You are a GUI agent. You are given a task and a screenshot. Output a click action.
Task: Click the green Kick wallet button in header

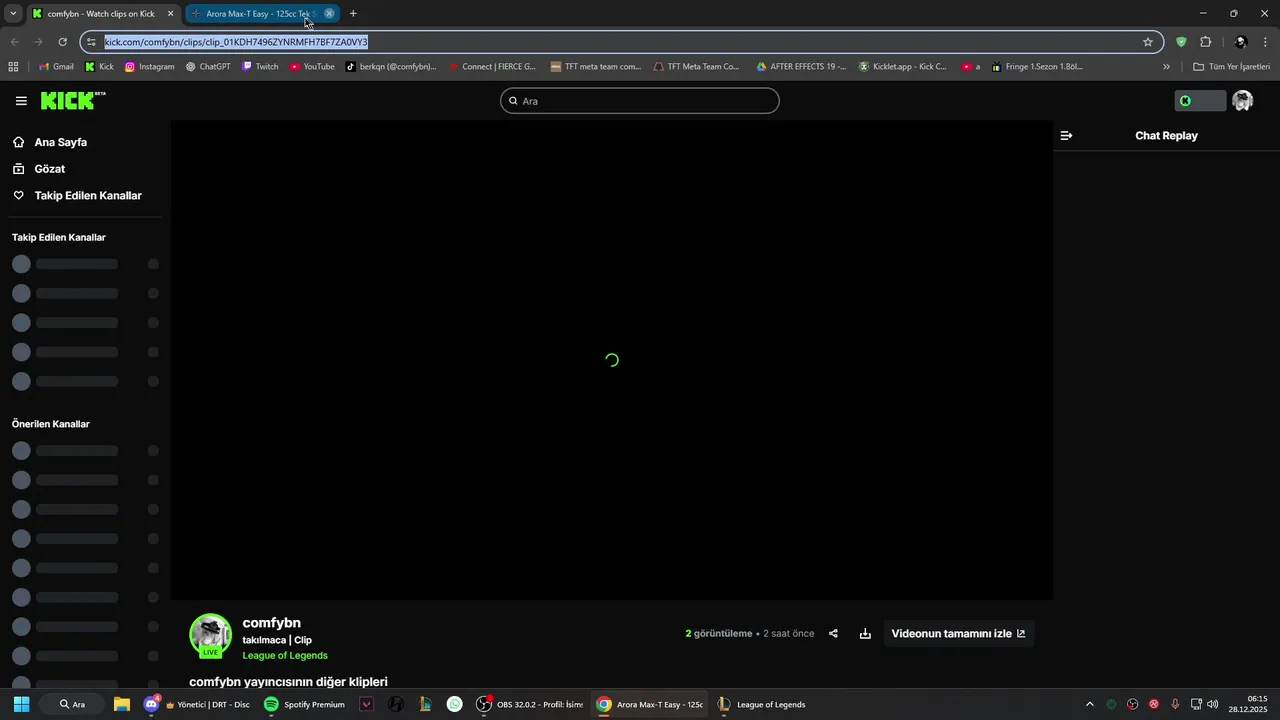point(1199,101)
